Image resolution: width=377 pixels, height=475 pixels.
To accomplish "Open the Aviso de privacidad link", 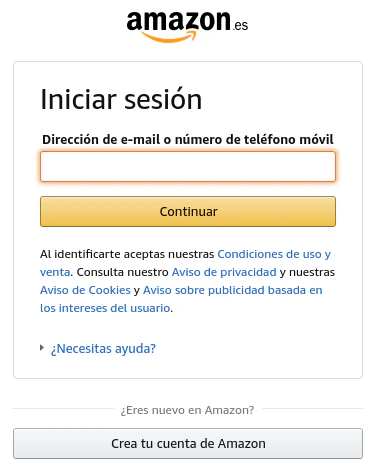I will tap(224, 272).
